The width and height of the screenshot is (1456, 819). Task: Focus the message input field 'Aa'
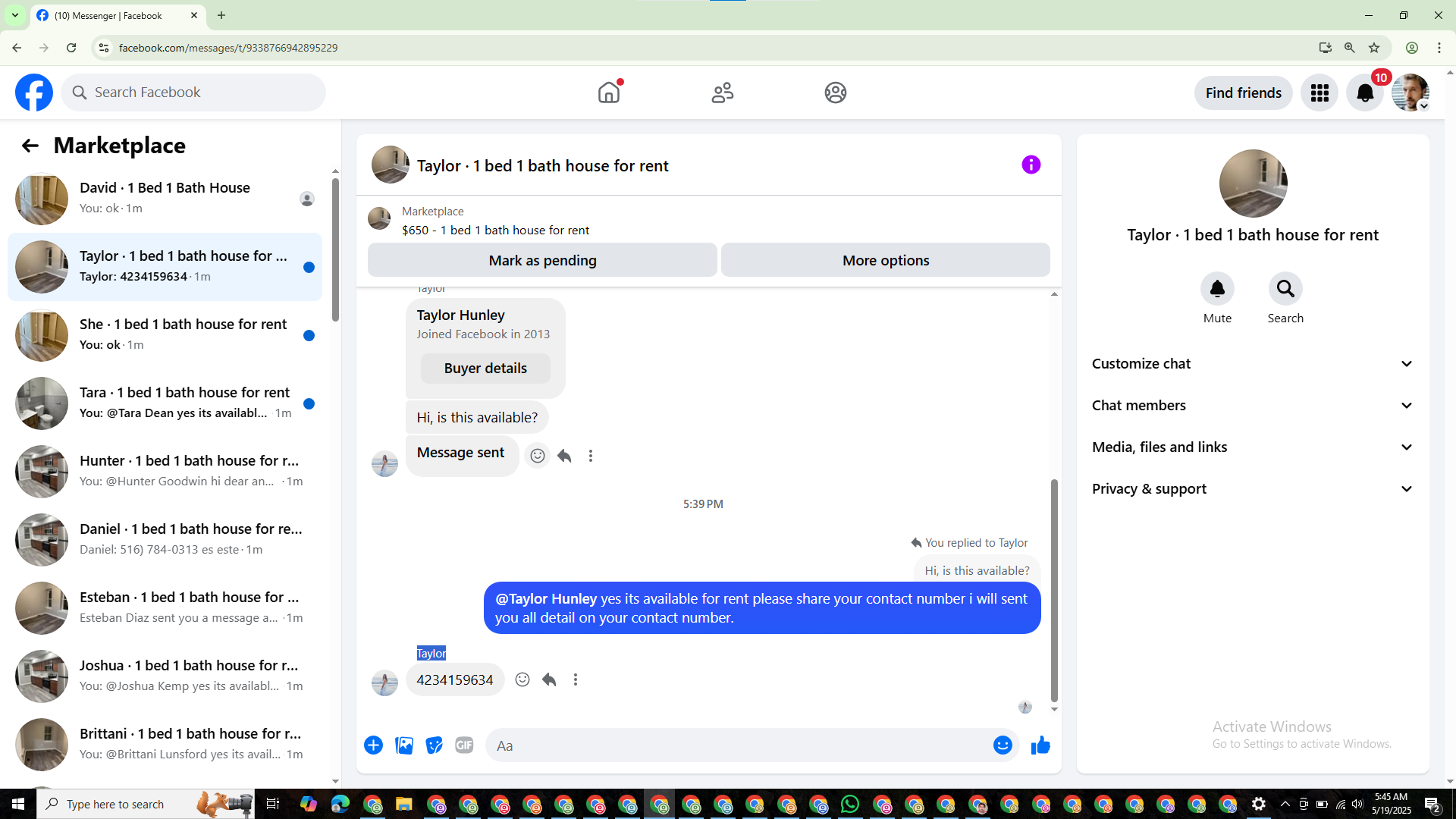coord(739,745)
